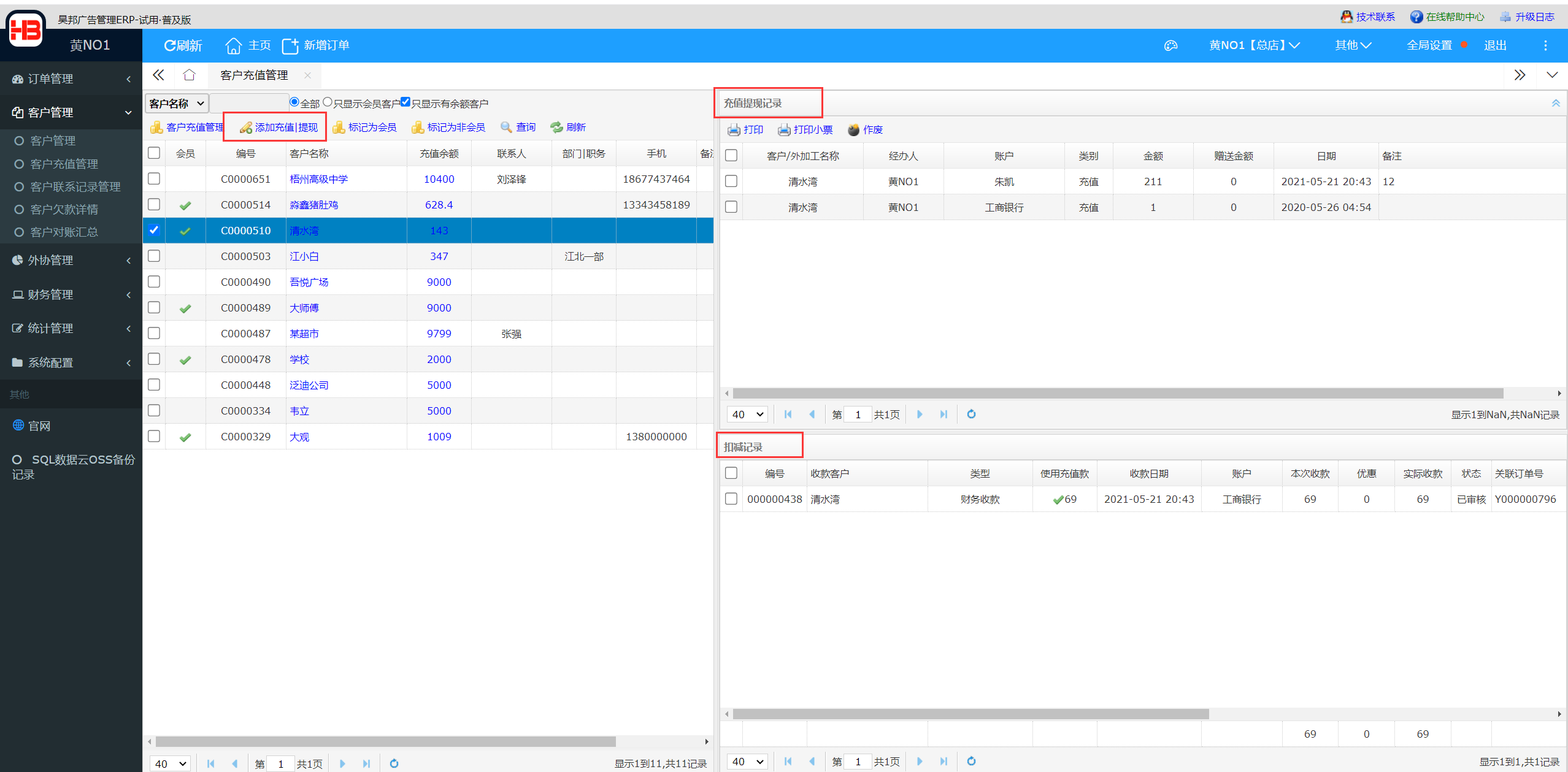The height and width of the screenshot is (772, 1568).
Task: Collapse the 充值提现记录 panel with double-up arrow
Action: click(1556, 103)
